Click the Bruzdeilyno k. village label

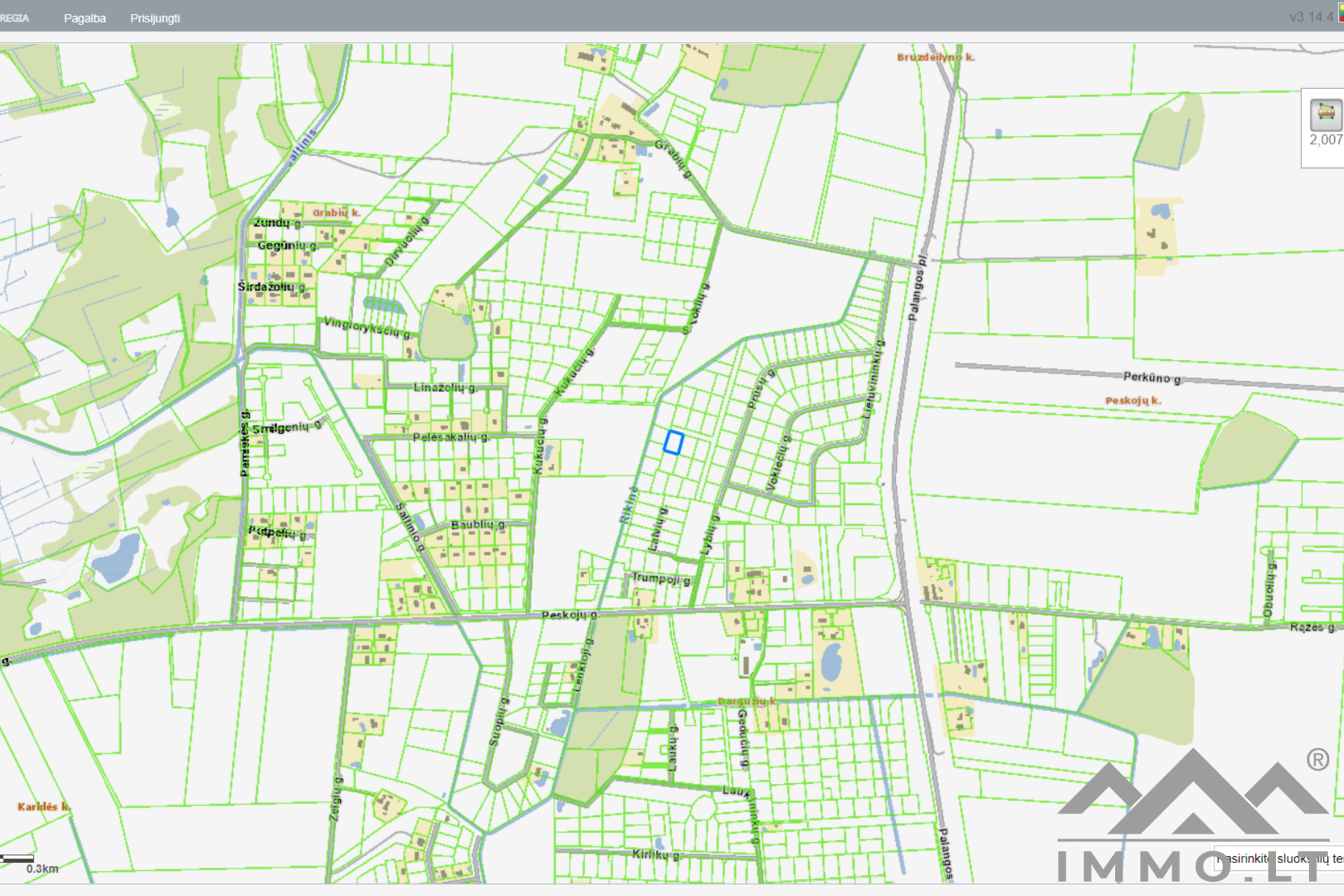(936, 57)
